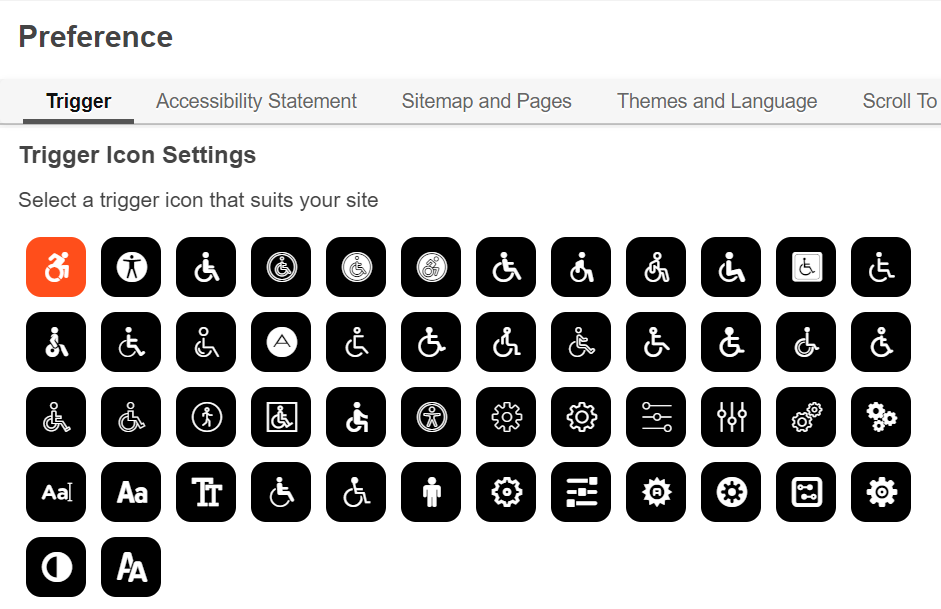The height and width of the screenshot is (609, 941).
Task: Open the Accessibility Statement tab
Action: coord(256,101)
